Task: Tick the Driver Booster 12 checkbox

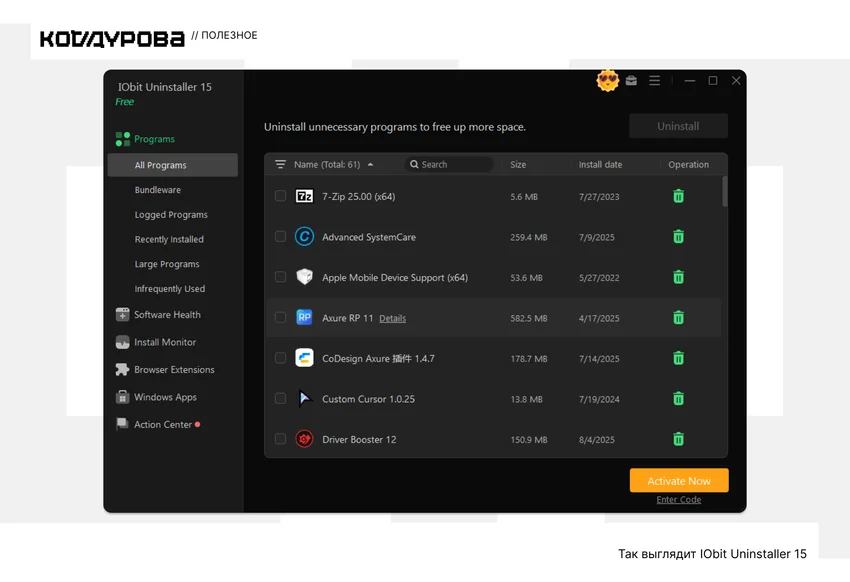Action: pyautogui.click(x=280, y=438)
